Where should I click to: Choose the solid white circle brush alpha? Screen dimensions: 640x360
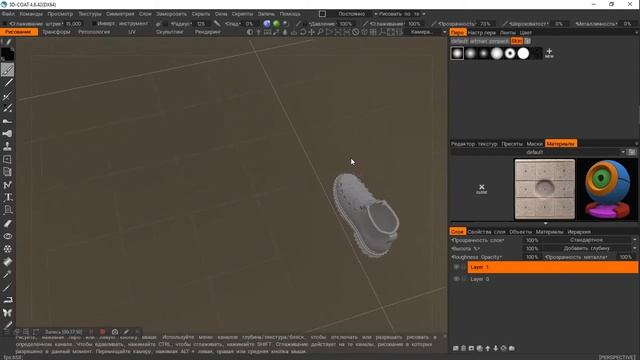coord(523,53)
